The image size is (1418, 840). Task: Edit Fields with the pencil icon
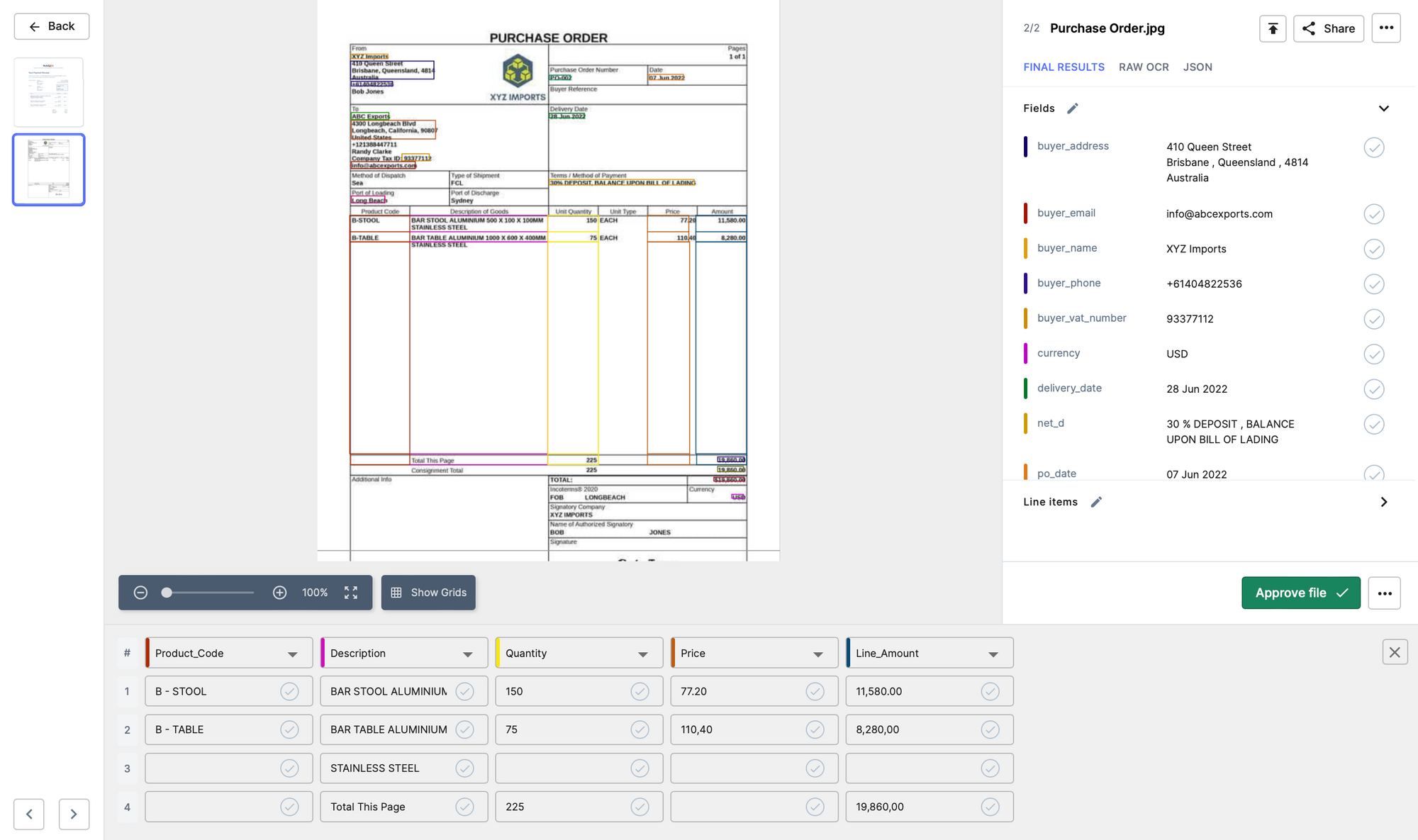tap(1073, 108)
